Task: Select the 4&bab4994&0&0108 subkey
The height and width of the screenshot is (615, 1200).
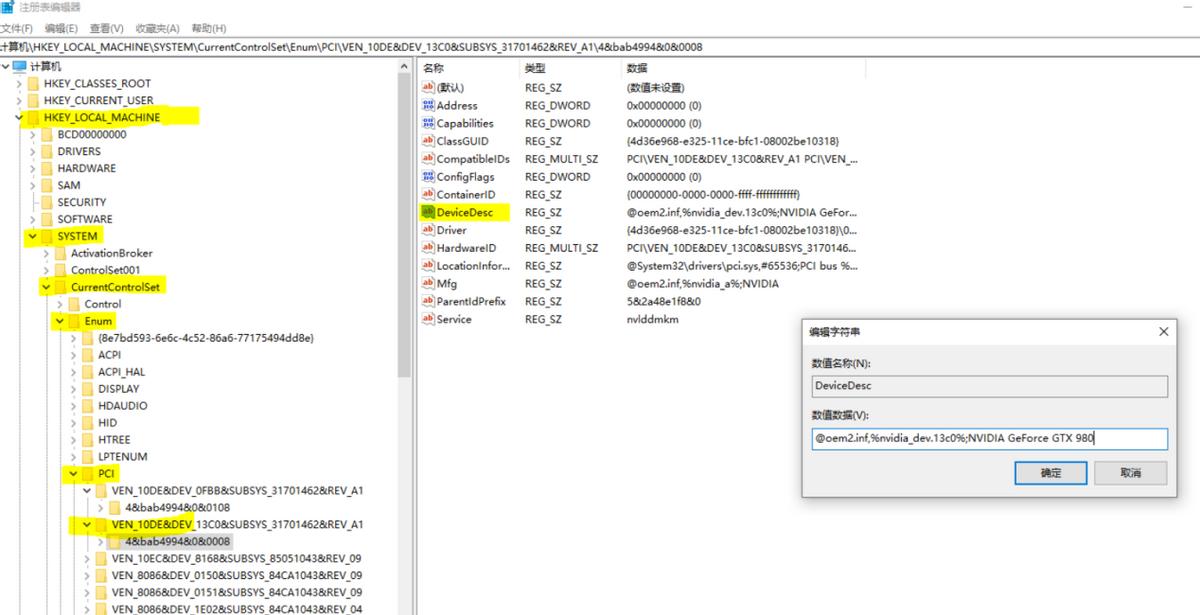Action: pyautogui.click(x=171, y=508)
